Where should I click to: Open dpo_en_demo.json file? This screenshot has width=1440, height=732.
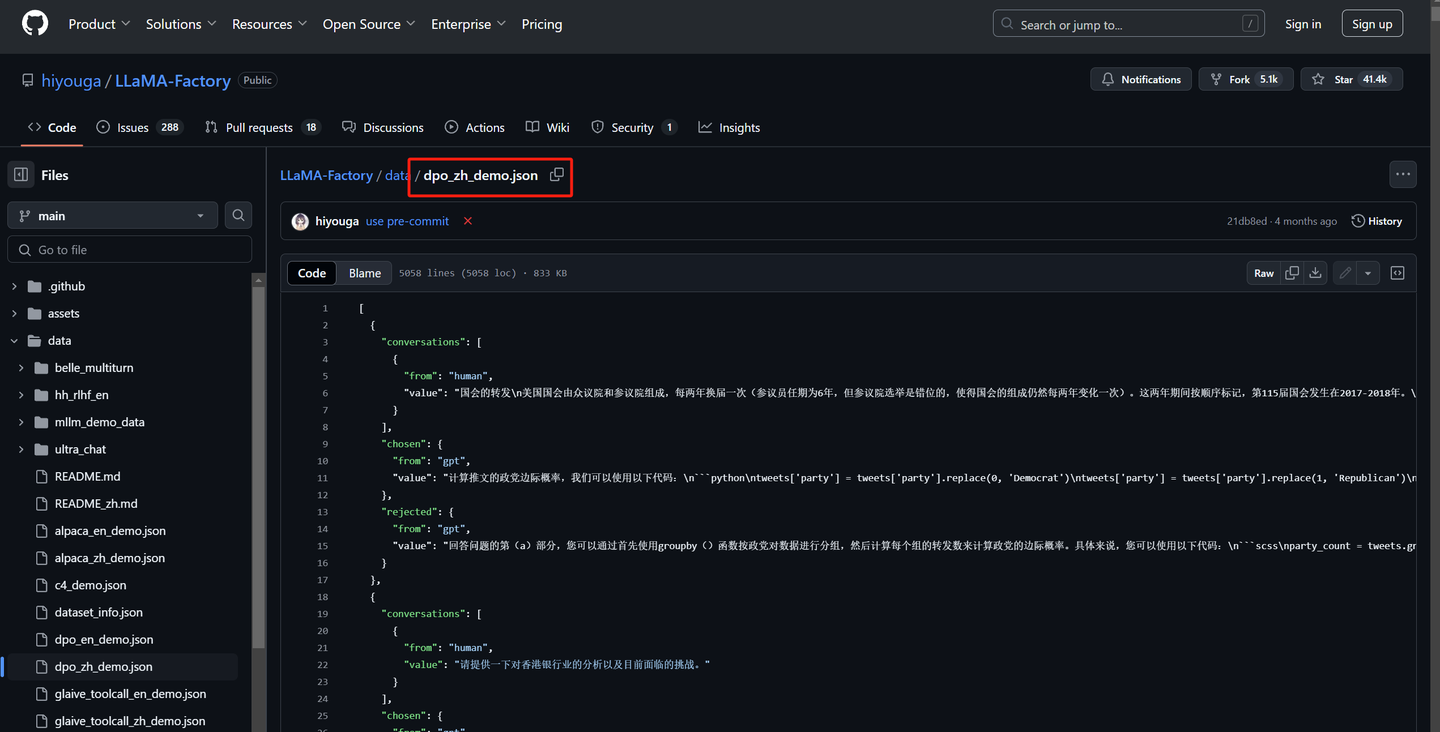[x=104, y=639]
